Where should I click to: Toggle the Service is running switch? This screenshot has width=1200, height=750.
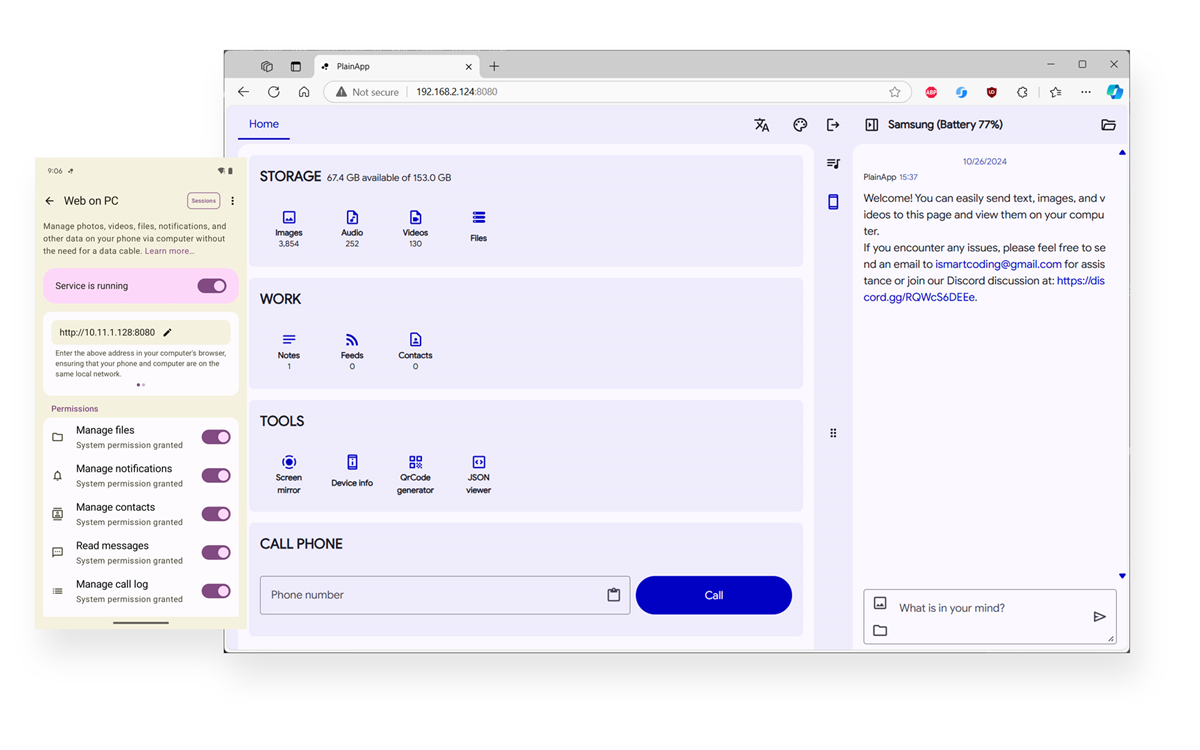click(212, 286)
